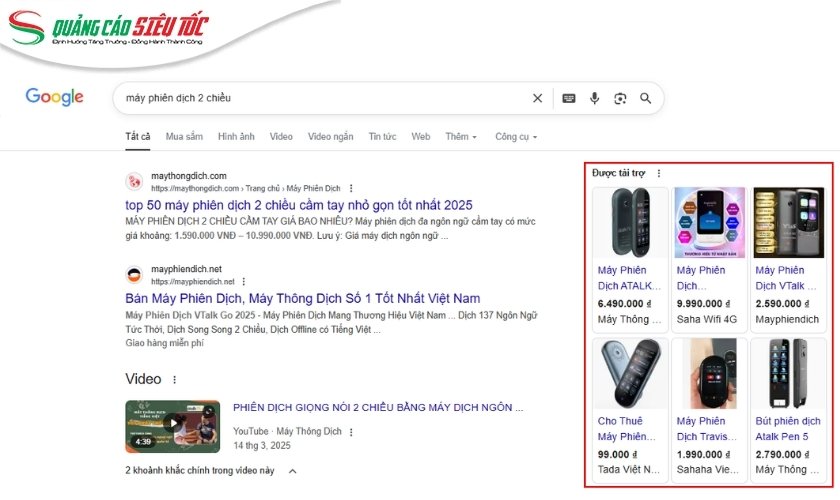
Task: Open Máy Phiên Dịch VTalk sponsored product
Action: point(786,278)
